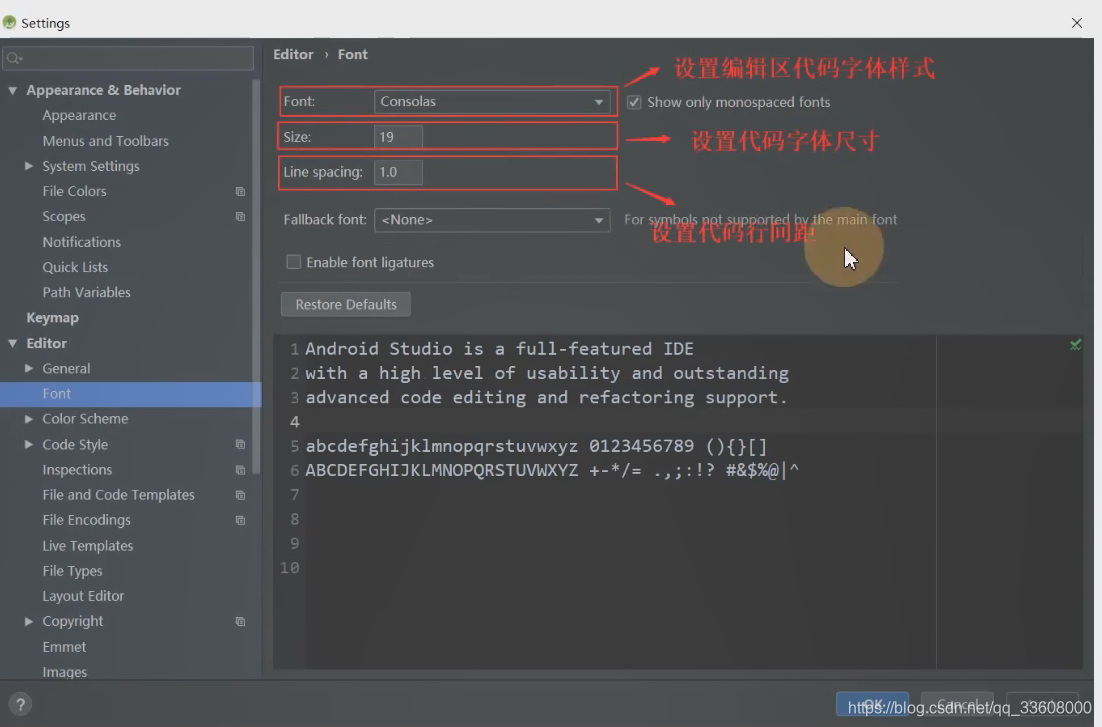This screenshot has width=1102, height=727.
Task: Click the font Size input field
Action: (398, 137)
